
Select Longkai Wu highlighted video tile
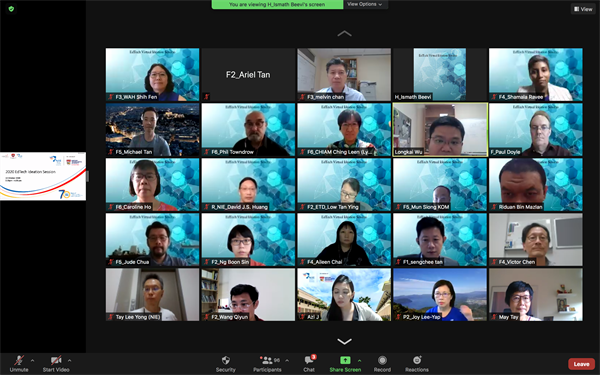pyautogui.click(x=440, y=130)
